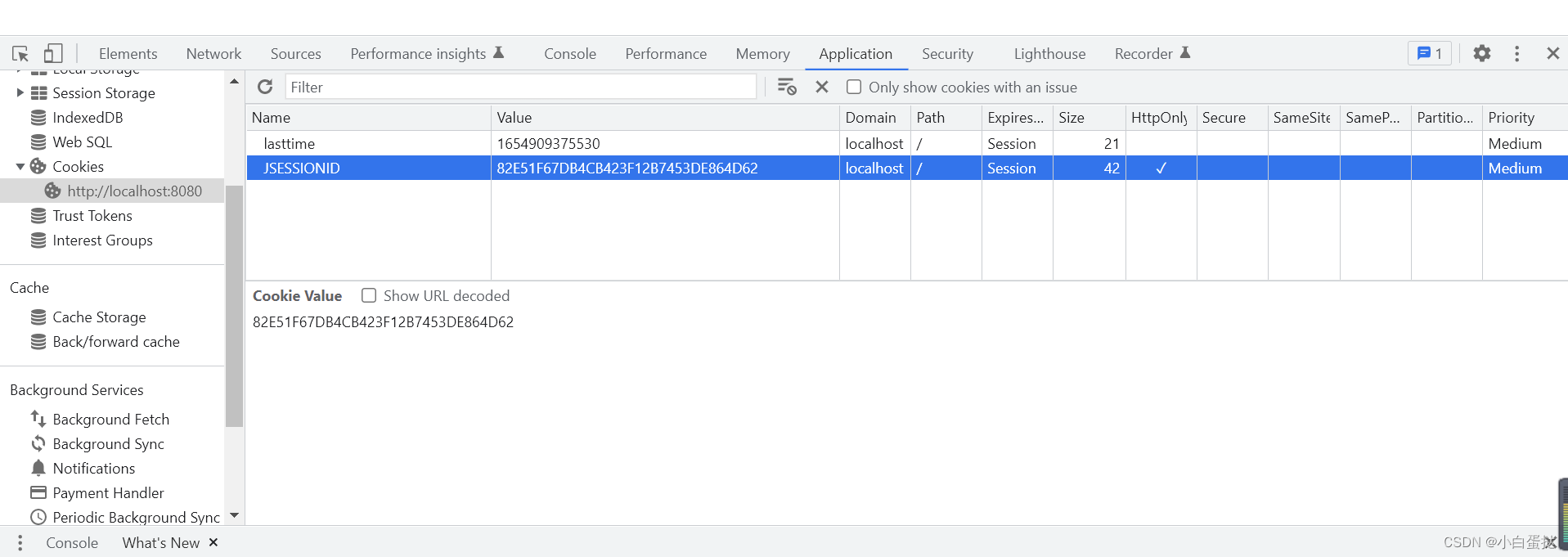Open the issues counter badge showing 1
Image resolution: width=1568 pixels, height=557 pixels.
(1430, 53)
